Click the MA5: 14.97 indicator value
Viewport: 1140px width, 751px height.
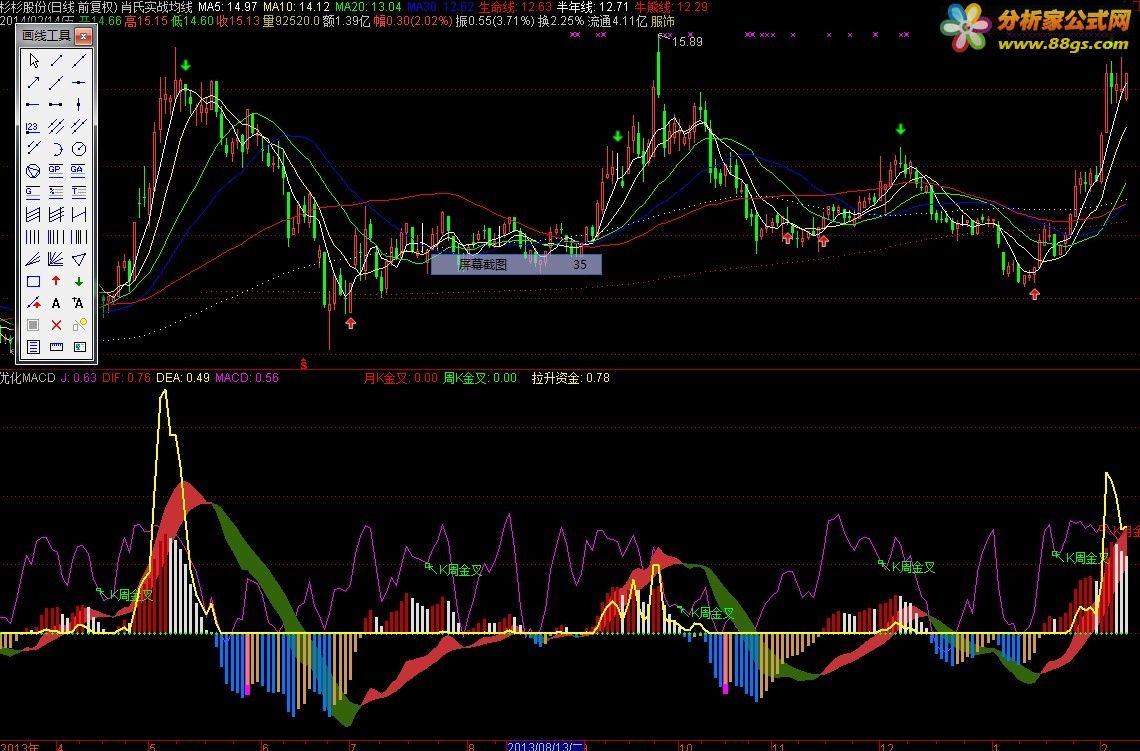[x=228, y=7]
